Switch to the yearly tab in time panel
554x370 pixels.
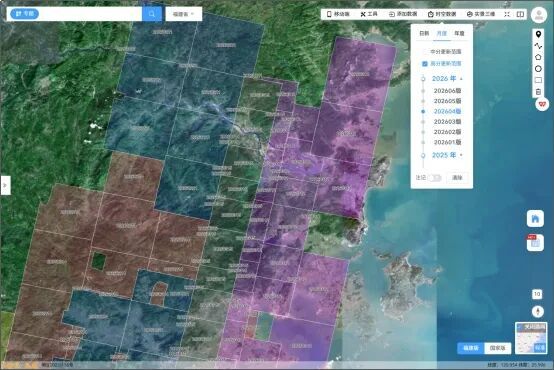(x=459, y=34)
